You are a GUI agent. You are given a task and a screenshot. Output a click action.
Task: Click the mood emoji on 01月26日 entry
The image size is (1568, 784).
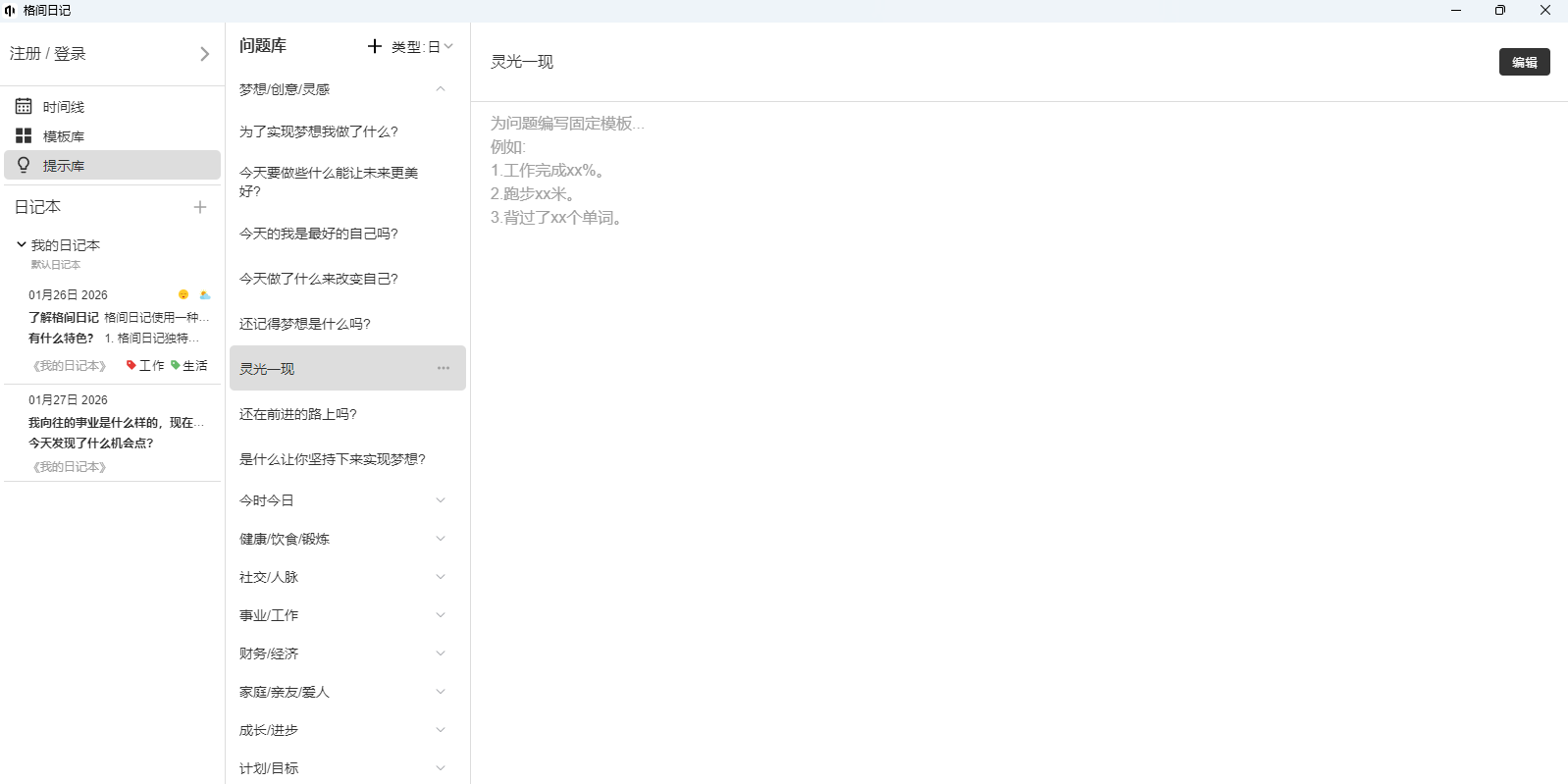[183, 294]
